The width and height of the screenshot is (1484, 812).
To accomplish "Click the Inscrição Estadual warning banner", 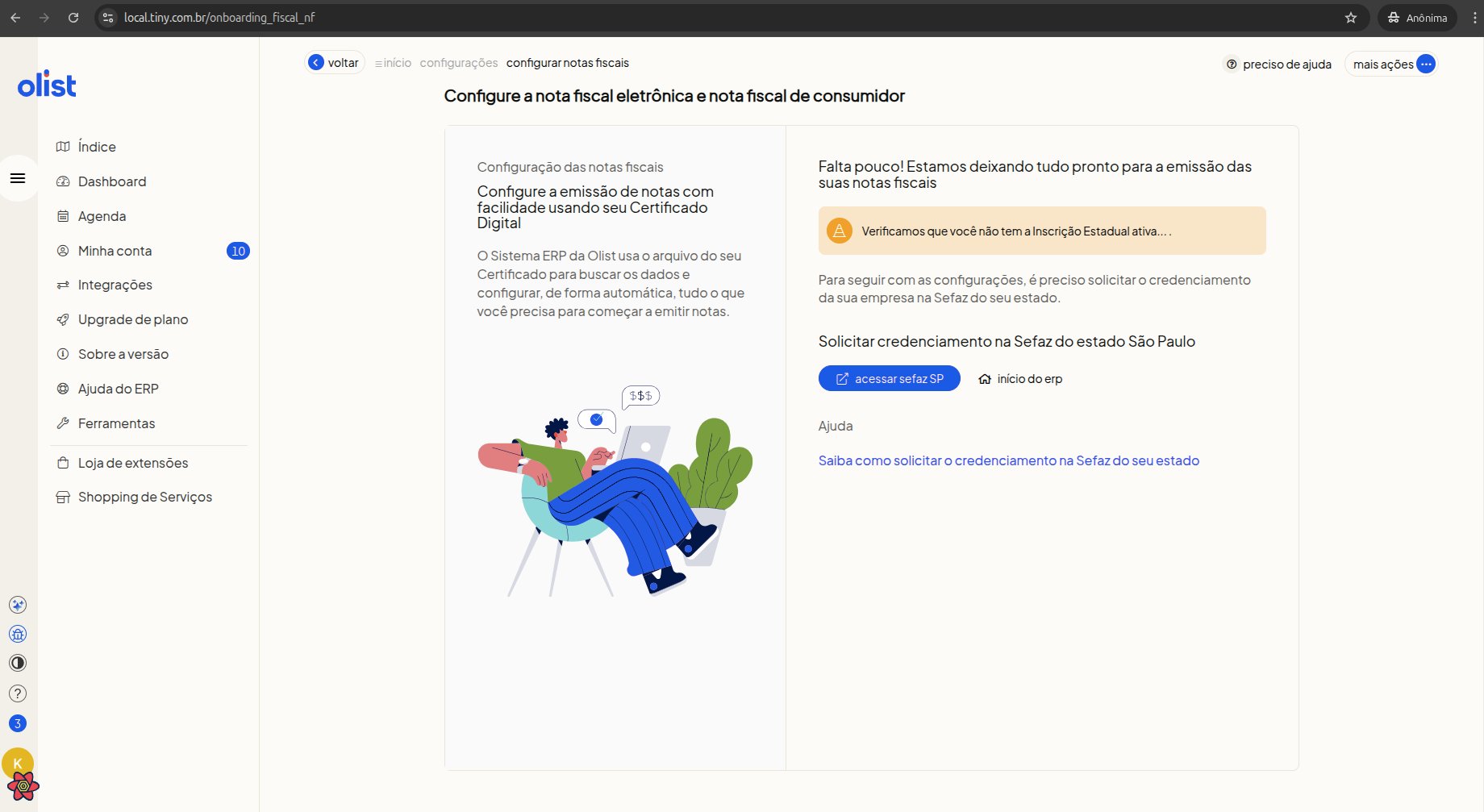I will 1042,231.
